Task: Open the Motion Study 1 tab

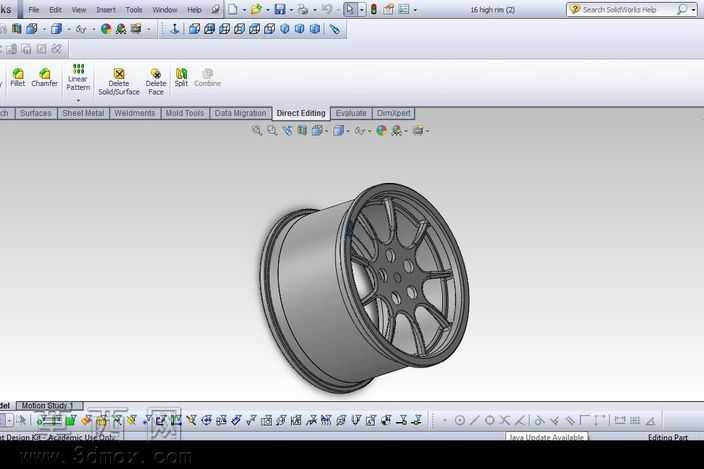Action: tap(49, 405)
